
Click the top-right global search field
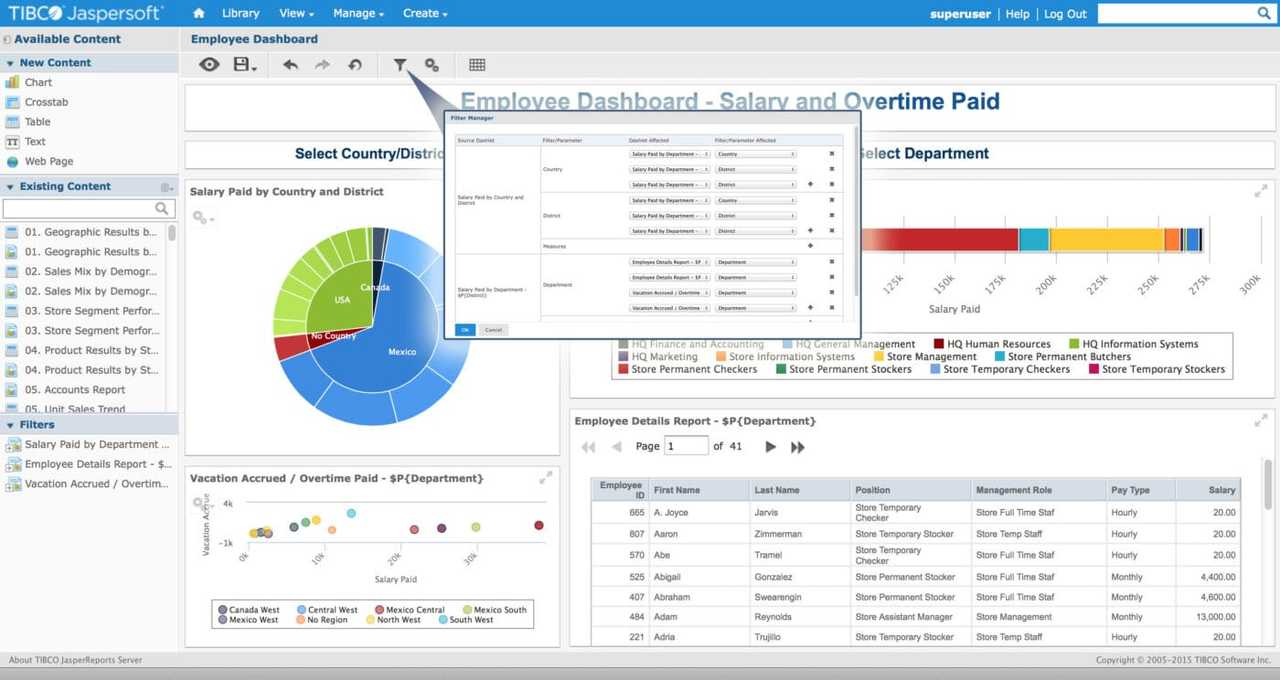[x=1177, y=13]
